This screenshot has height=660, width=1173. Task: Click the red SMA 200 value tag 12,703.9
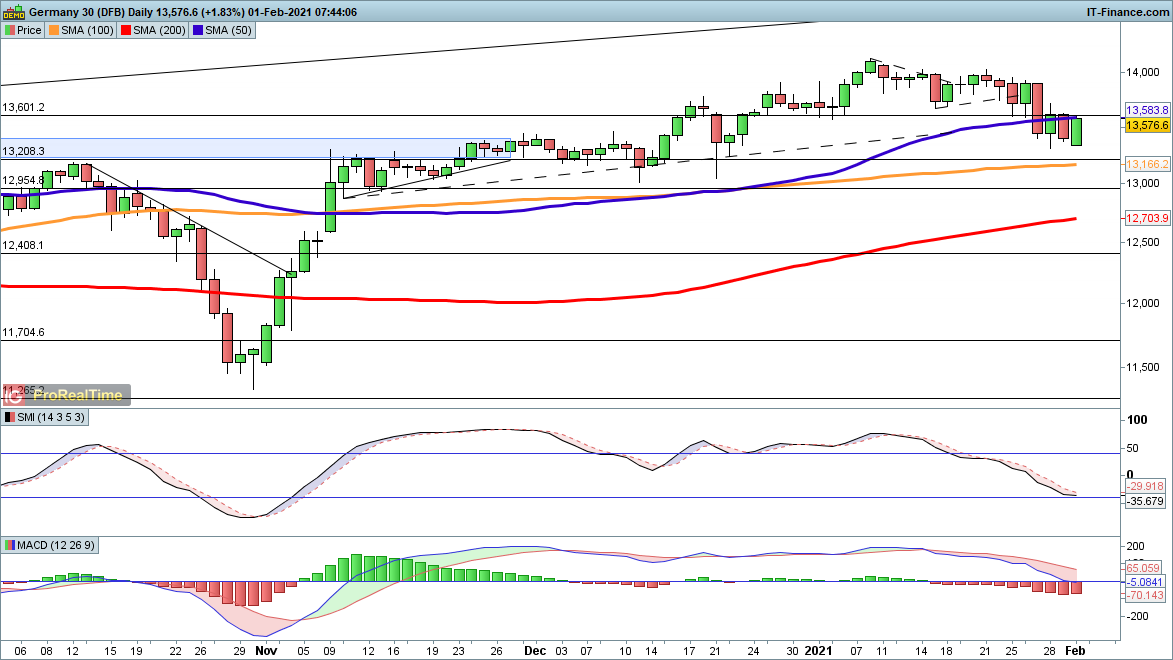1146,217
